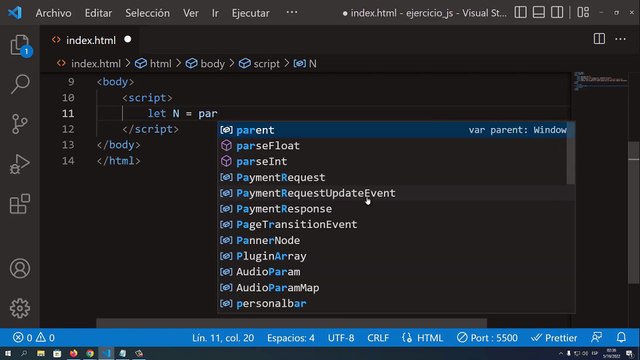Open editor More Actions ellipsis
The width and height of the screenshot is (640, 360).
[x=620, y=39]
